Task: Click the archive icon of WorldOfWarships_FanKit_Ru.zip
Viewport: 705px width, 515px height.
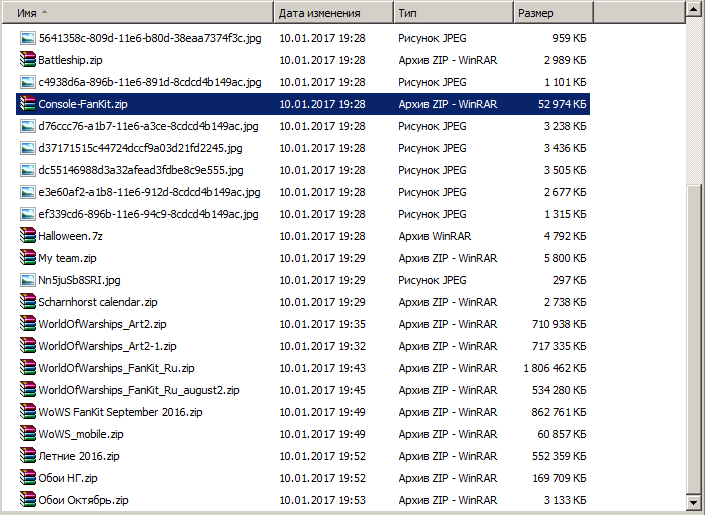Action: [27, 368]
